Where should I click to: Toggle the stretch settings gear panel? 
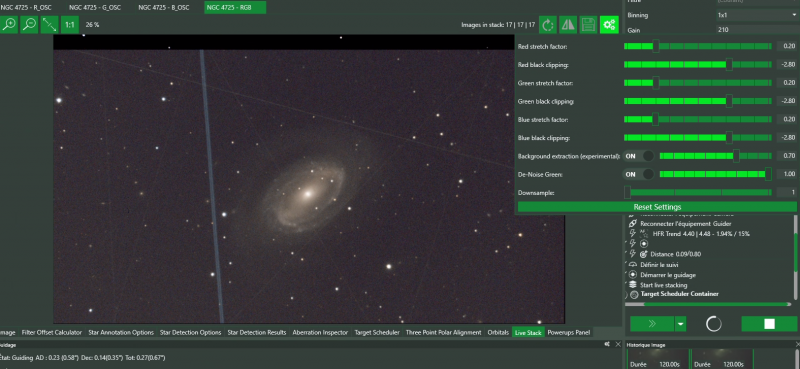[609, 24]
